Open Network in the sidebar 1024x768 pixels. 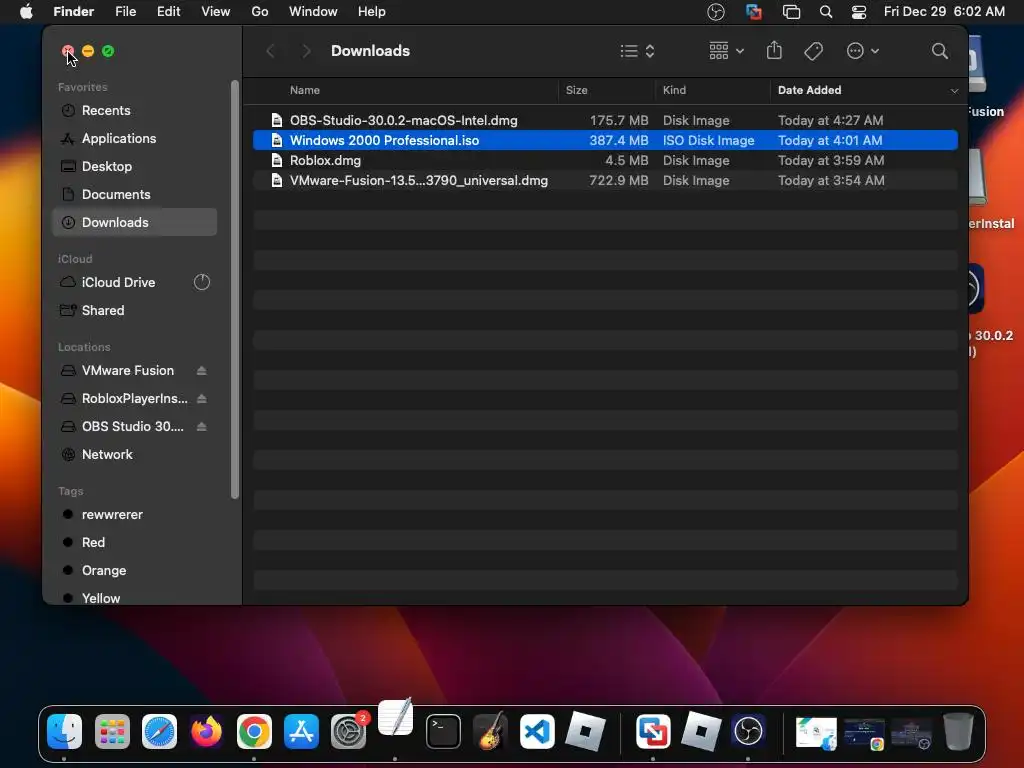pyautogui.click(x=134, y=455)
